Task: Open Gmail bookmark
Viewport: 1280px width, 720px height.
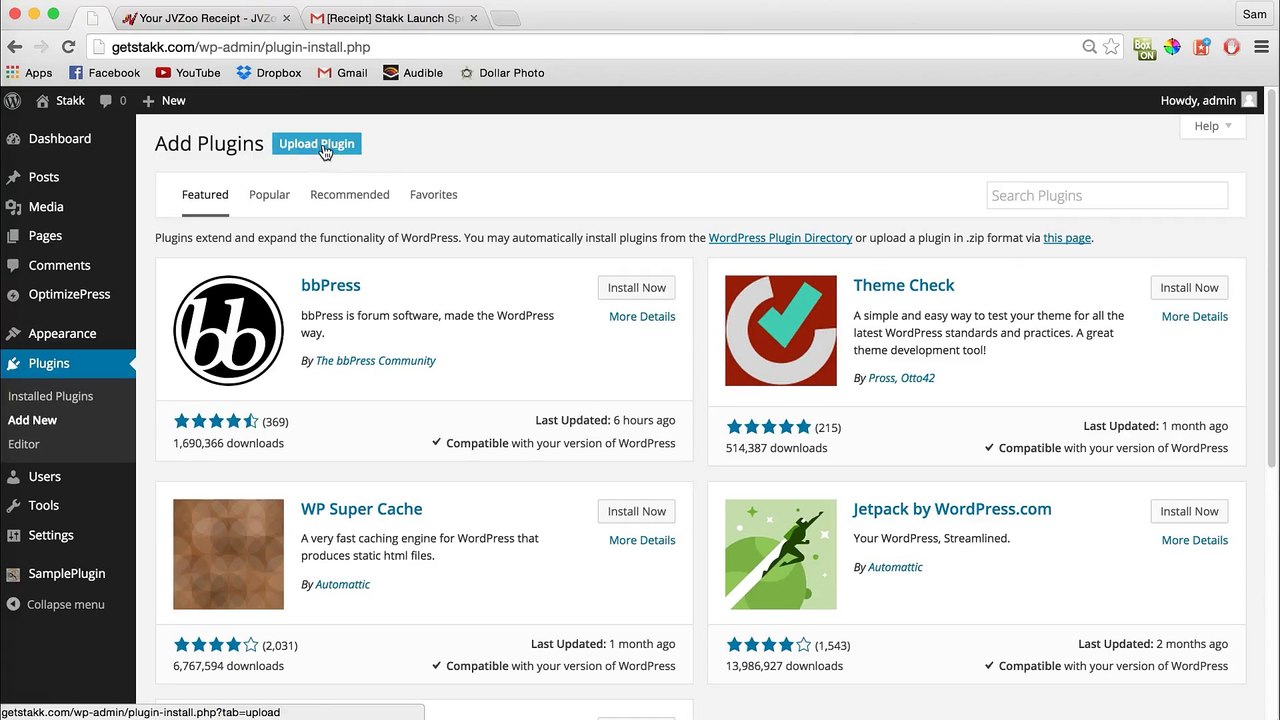Action: coord(342,73)
